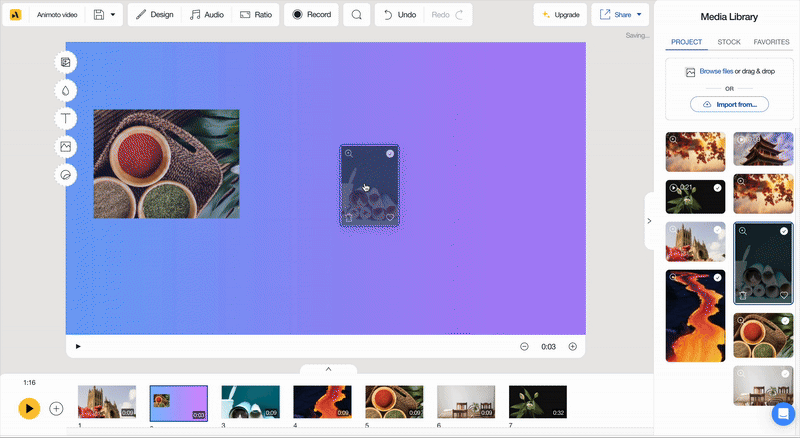Open the layout tool in canvas sidebar
The image size is (800, 438).
coord(65,62)
